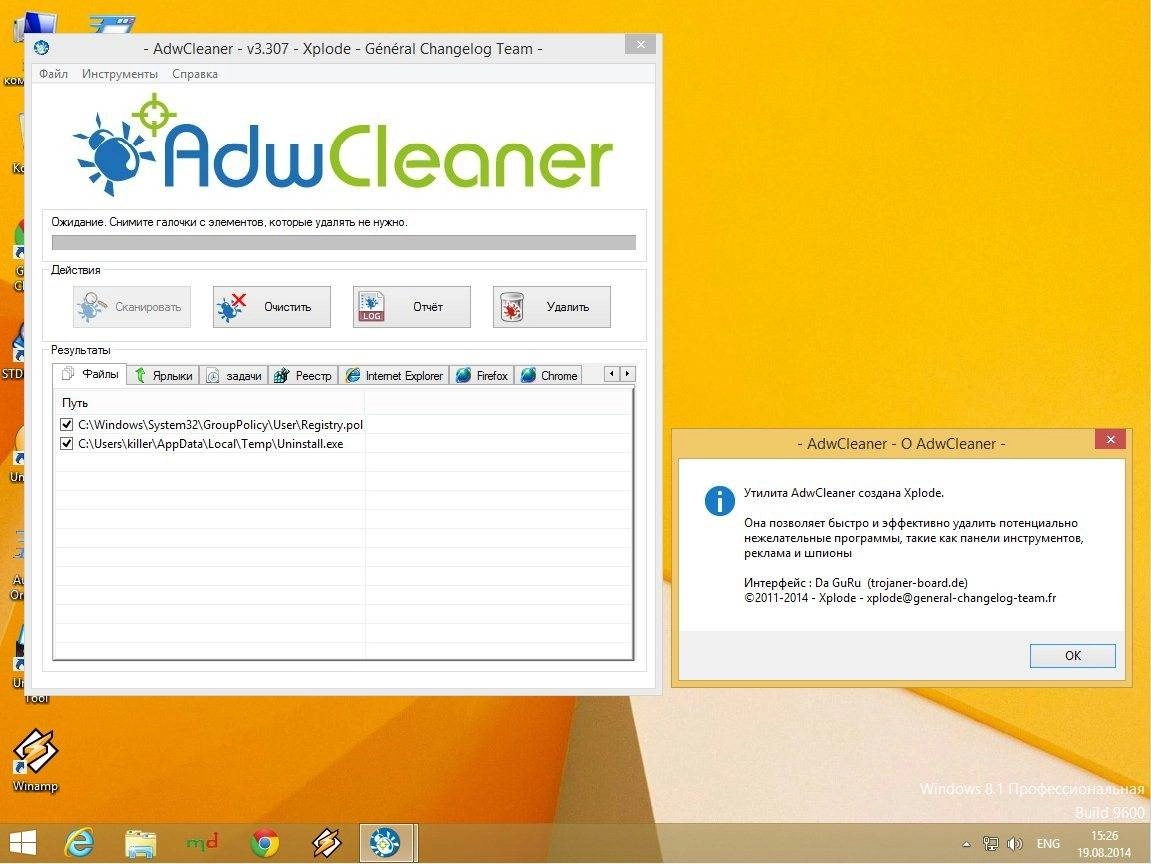This screenshot has height=864, width=1151.
Task: Click the AdwCleaner title bar icon
Action: click(42, 48)
